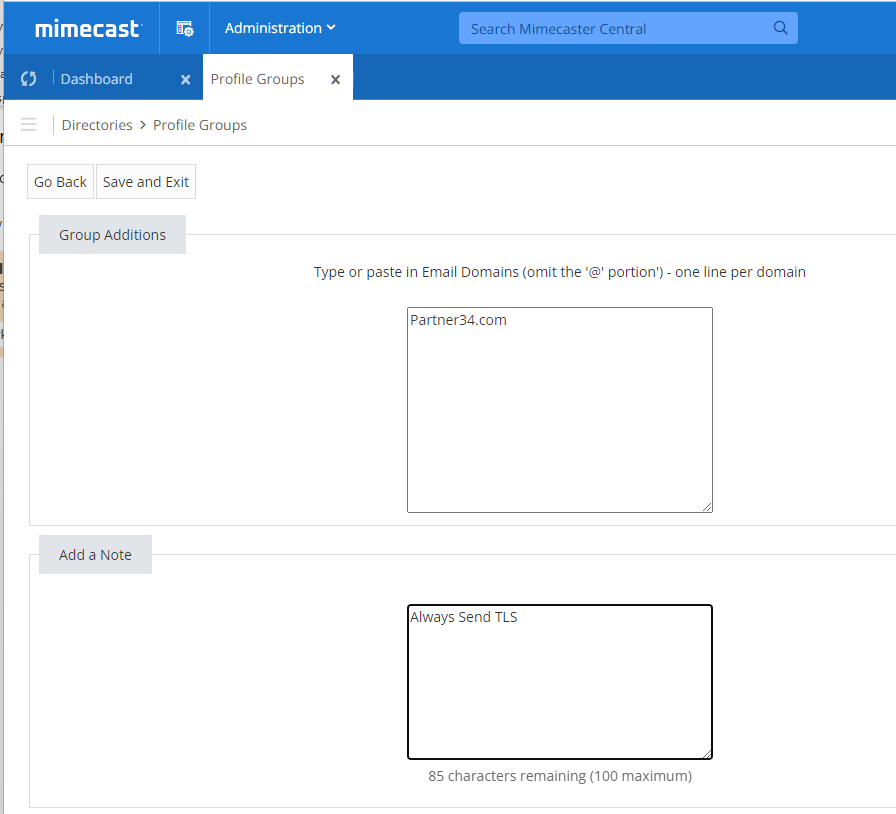Close the Profile Groups tab
Viewport: 896px width, 814px height.
335,78
